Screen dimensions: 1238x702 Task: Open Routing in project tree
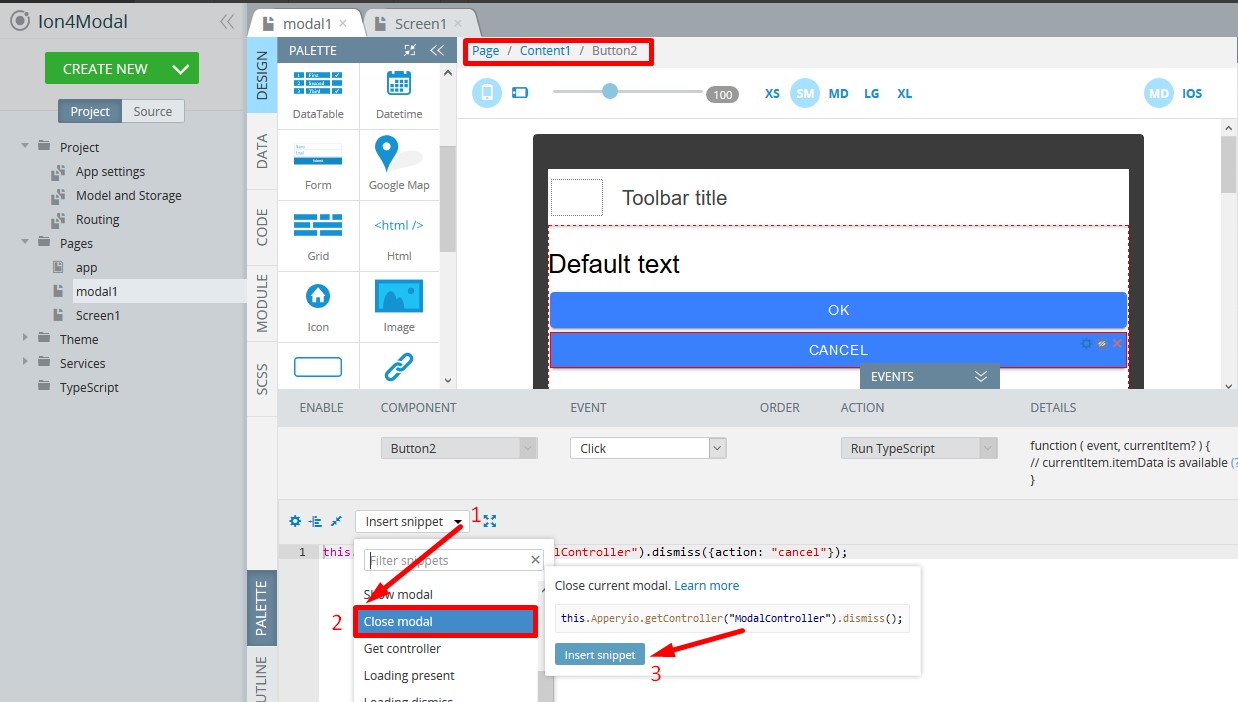(97, 219)
